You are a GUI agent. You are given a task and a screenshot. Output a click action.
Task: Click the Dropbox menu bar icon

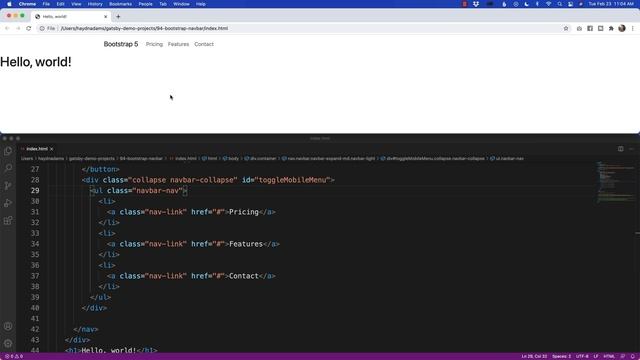point(476,4)
